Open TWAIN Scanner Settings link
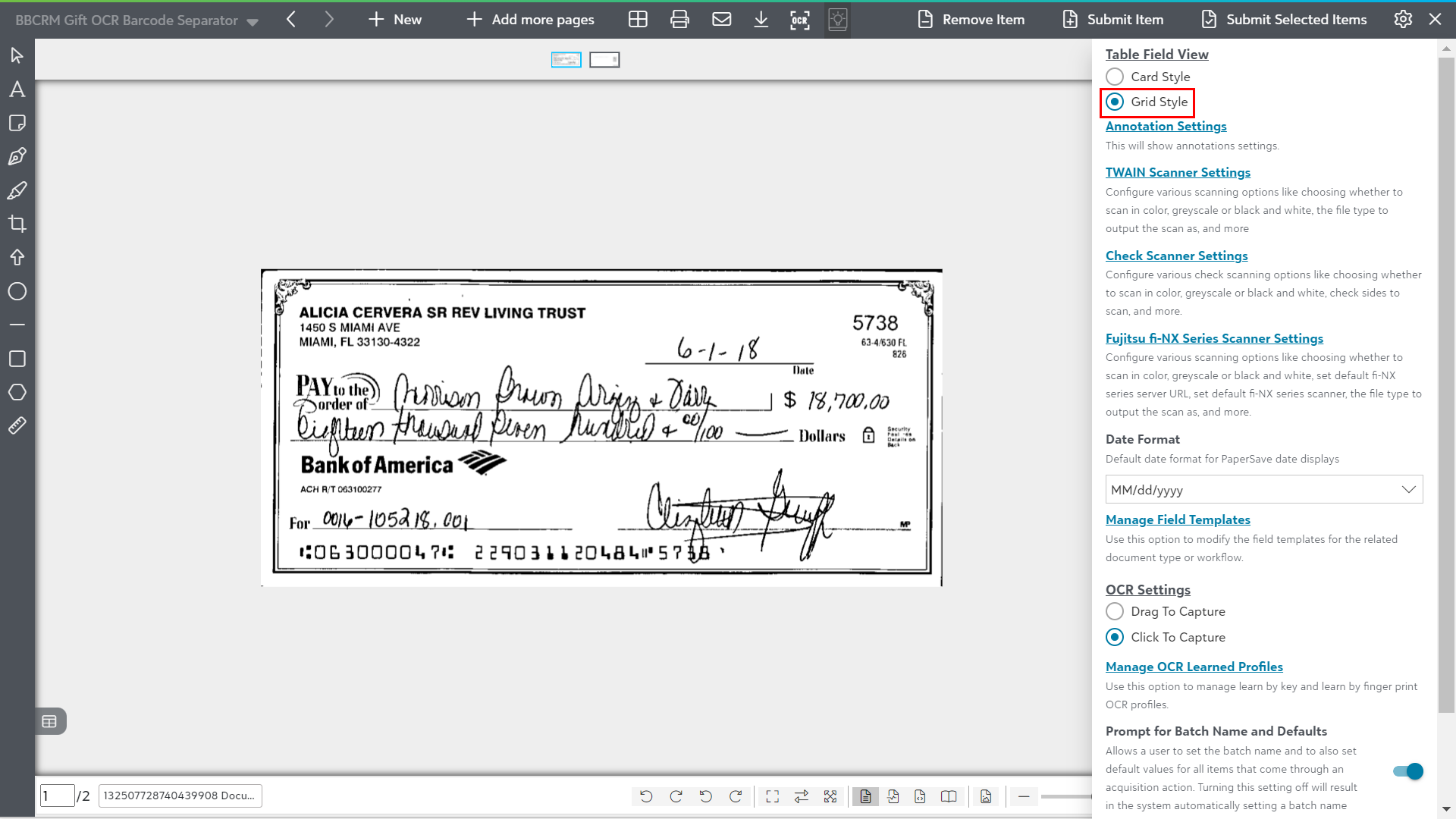The height and width of the screenshot is (819, 1456). 1177,172
